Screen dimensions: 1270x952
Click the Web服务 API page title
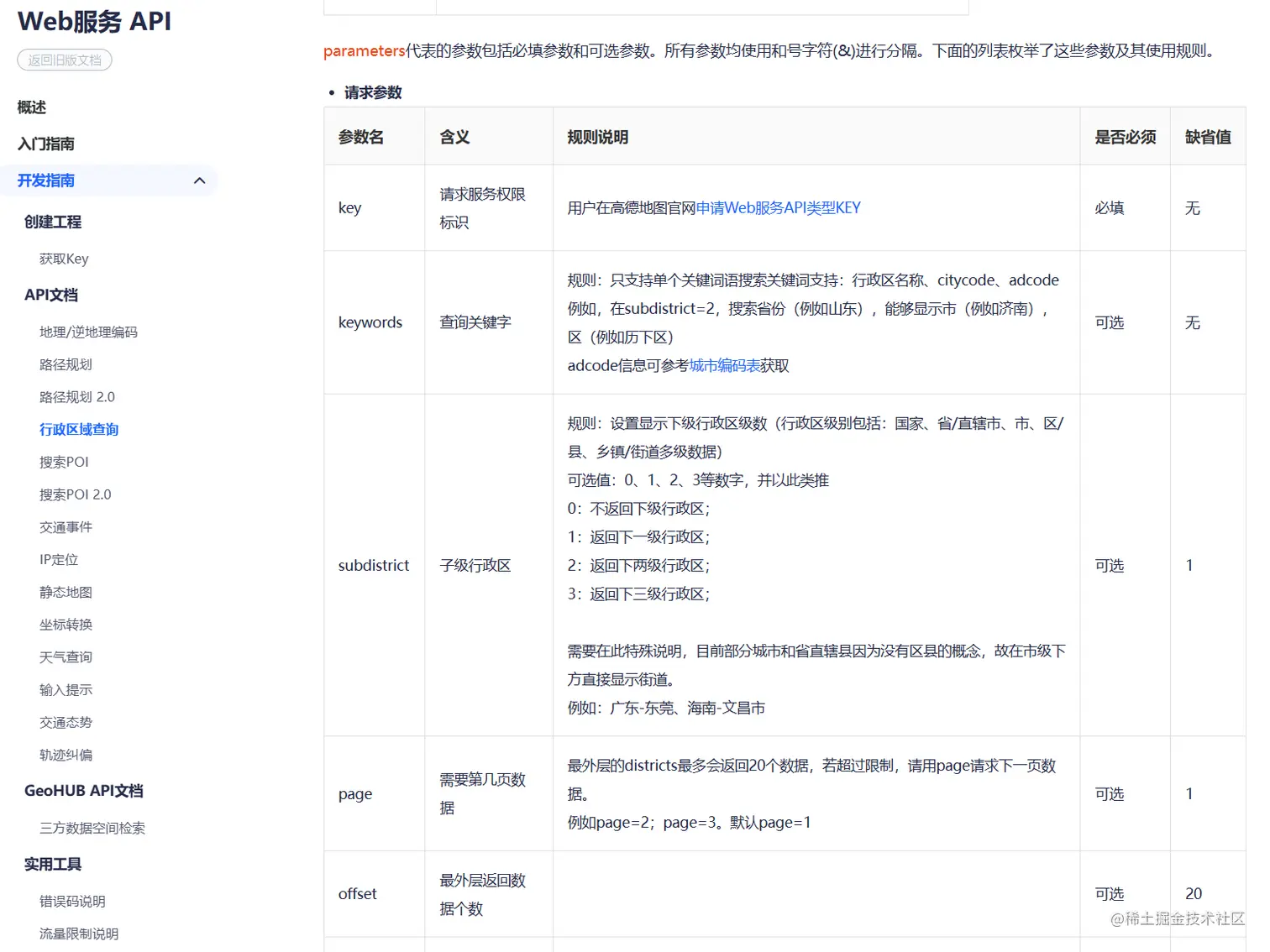point(94,21)
